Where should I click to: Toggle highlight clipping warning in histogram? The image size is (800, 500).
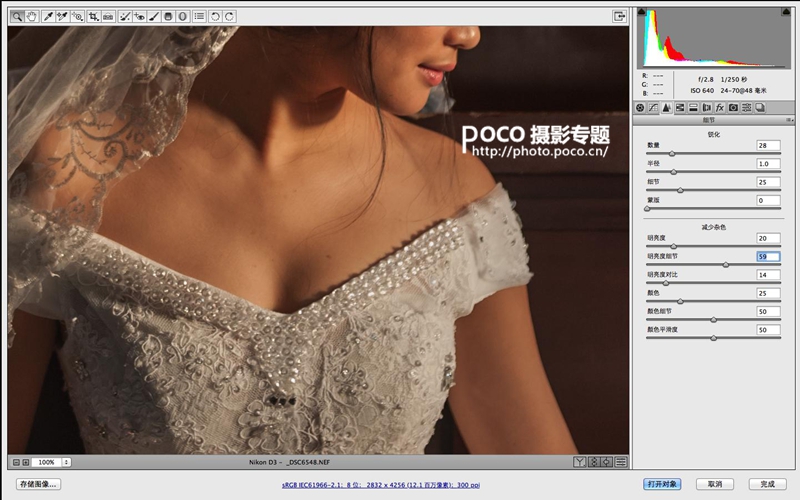pyautogui.click(x=786, y=11)
